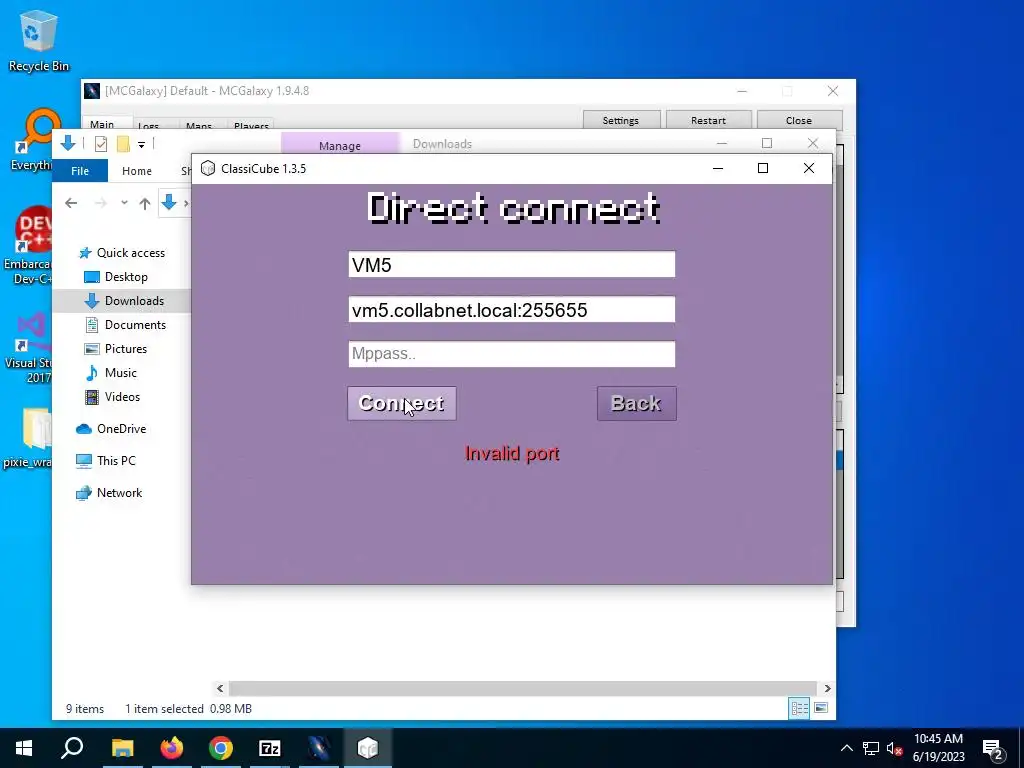Viewport: 1024px width, 768px height.
Task: Click the Properties quick access toolbar icon
Action: point(101,144)
